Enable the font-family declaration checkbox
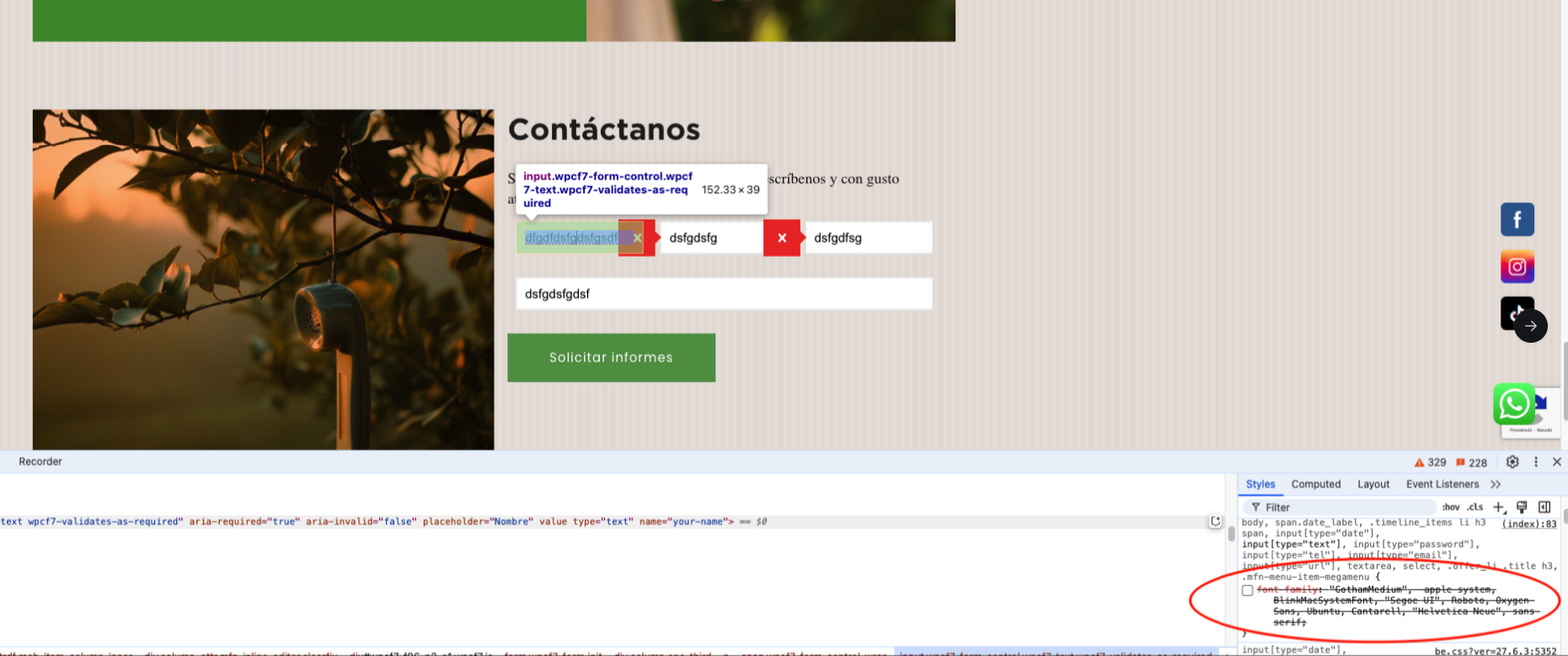1568x656 pixels. pos(1247,590)
